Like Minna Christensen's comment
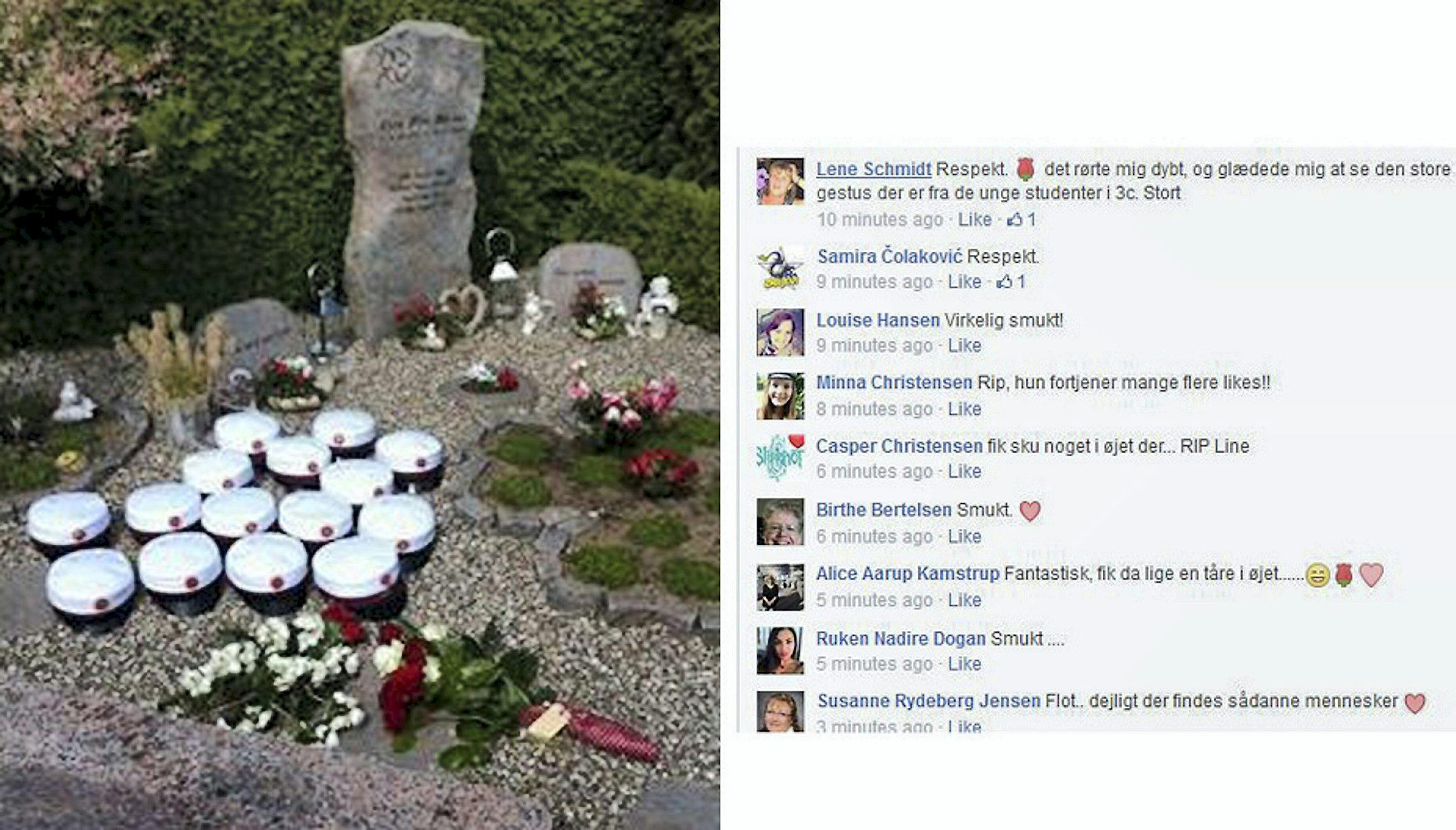Viewport: 1456px width, 830px height. pyautogui.click(x=964, y=408)
